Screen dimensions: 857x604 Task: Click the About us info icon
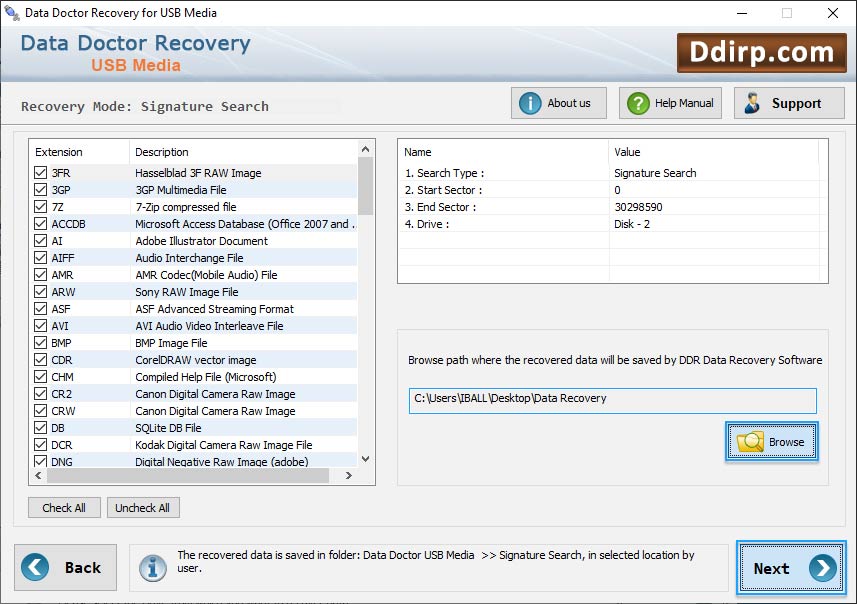click(530, 103)
